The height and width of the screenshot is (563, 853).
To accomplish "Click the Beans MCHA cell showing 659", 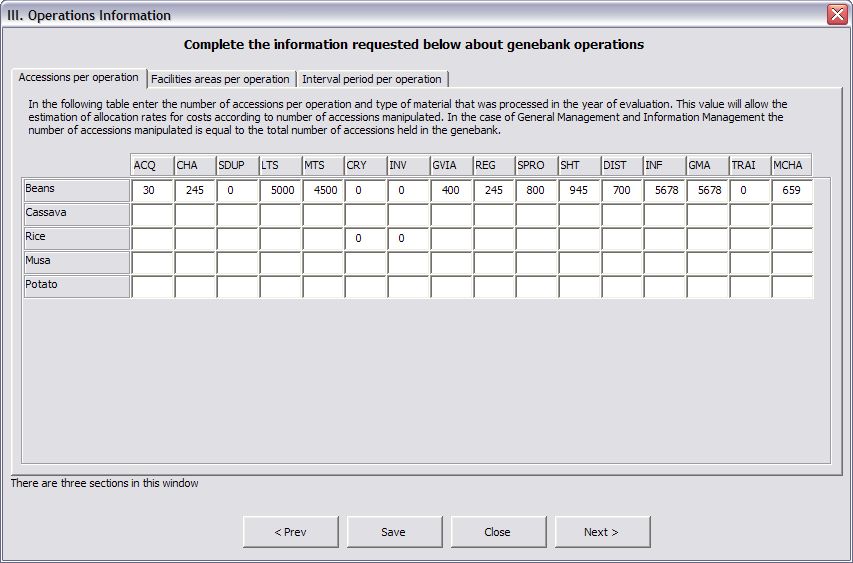I will click(792, 190).
